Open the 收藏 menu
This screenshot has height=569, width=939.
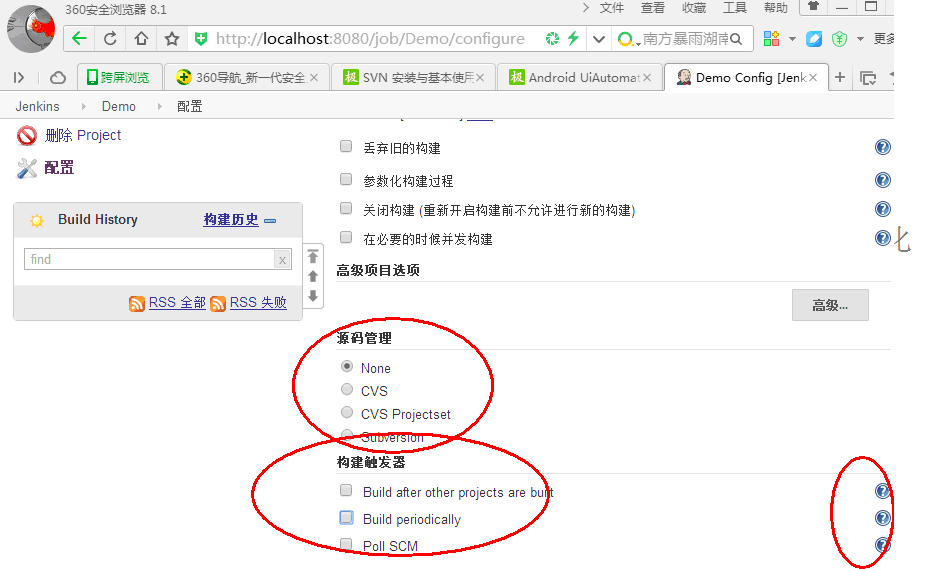click(x=693, y=8)
